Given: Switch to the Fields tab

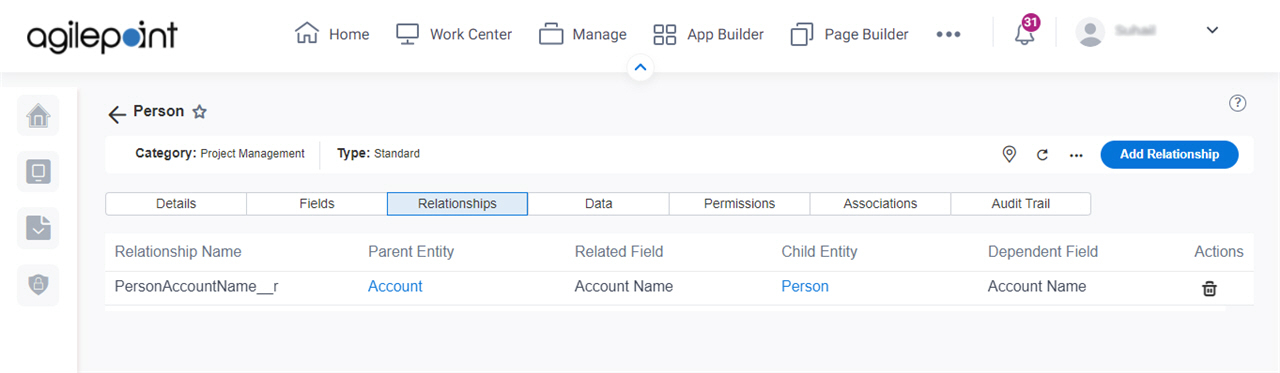Looking at the screenshot, I should [317, 203].
